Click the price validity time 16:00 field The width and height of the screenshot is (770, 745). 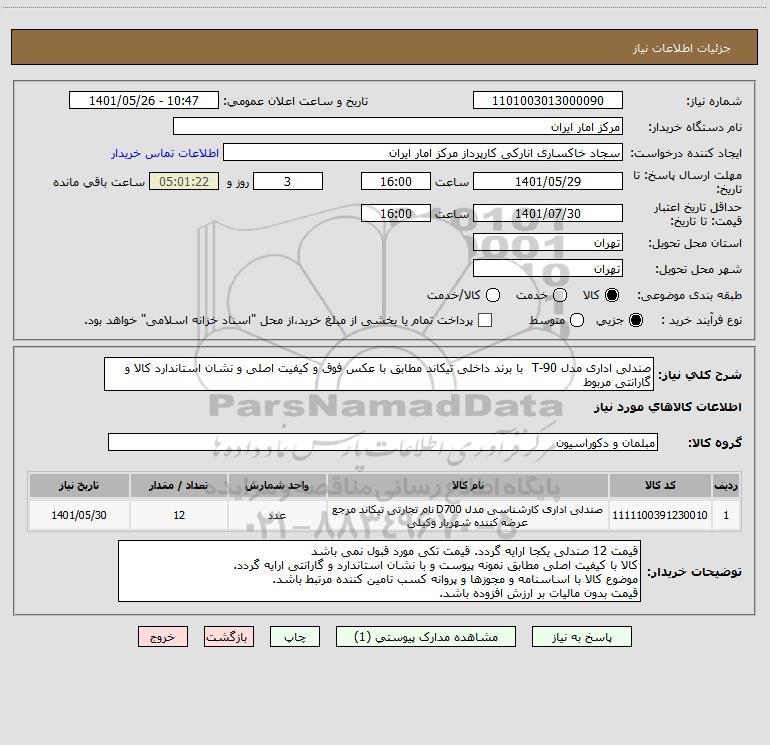(x=396, y=214)
